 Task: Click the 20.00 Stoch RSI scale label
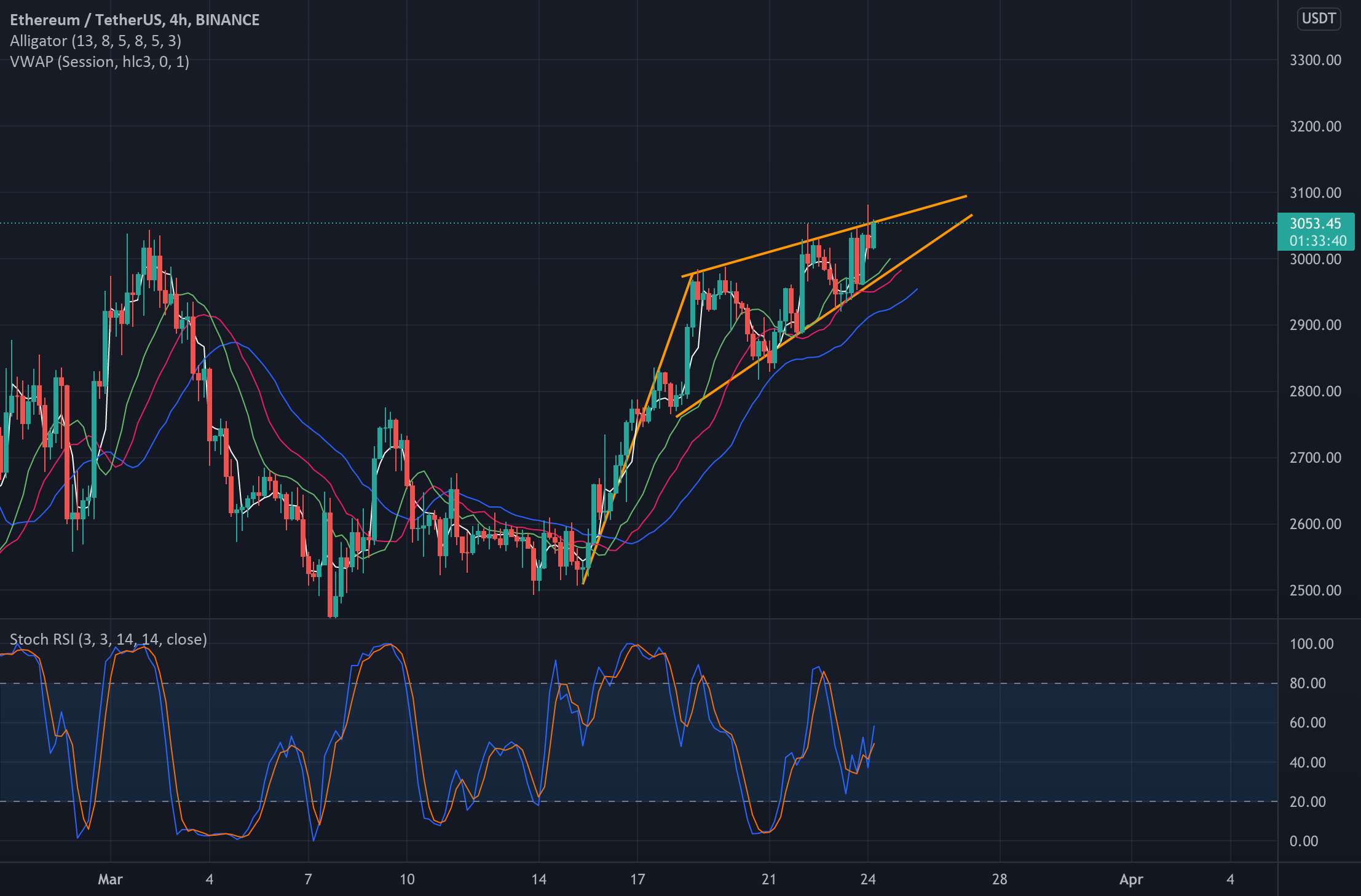(x=1308, y=802)
